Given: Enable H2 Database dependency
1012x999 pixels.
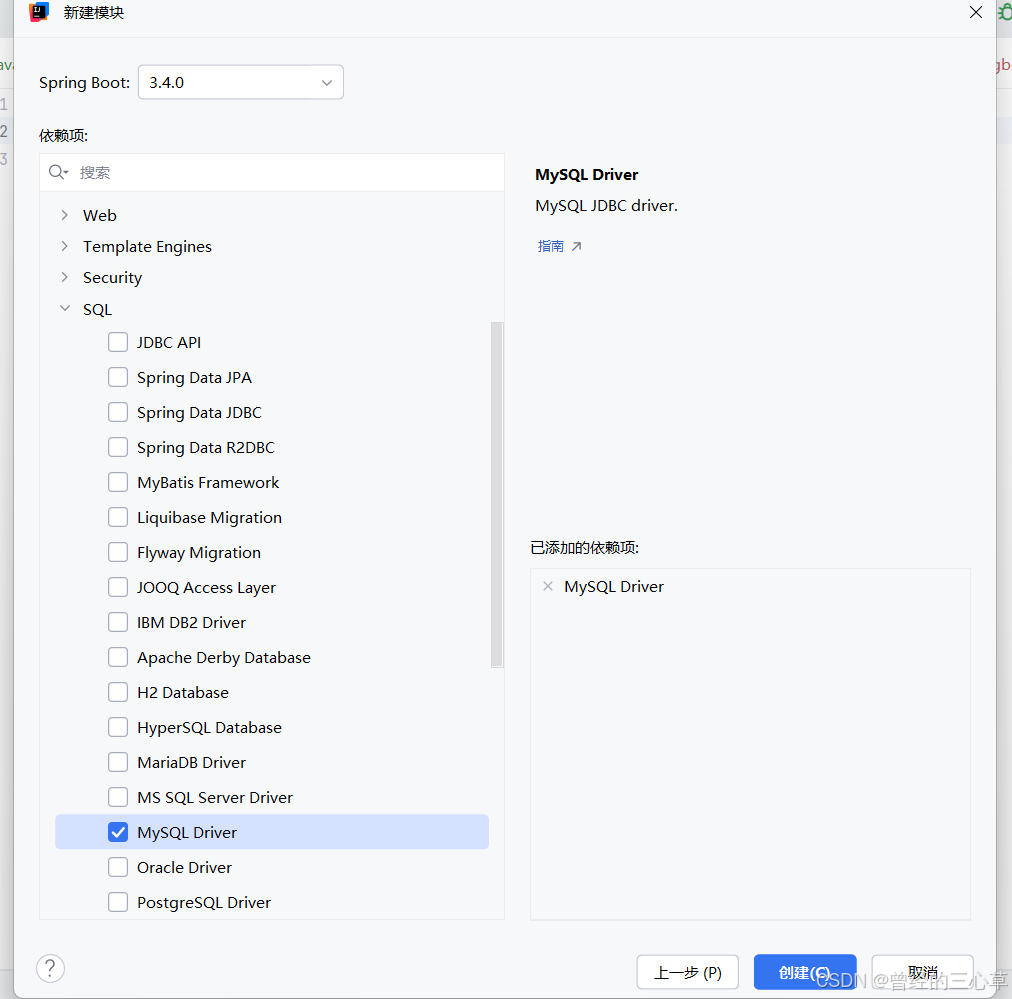Looking at the screenshot, I should click(118, 692).
